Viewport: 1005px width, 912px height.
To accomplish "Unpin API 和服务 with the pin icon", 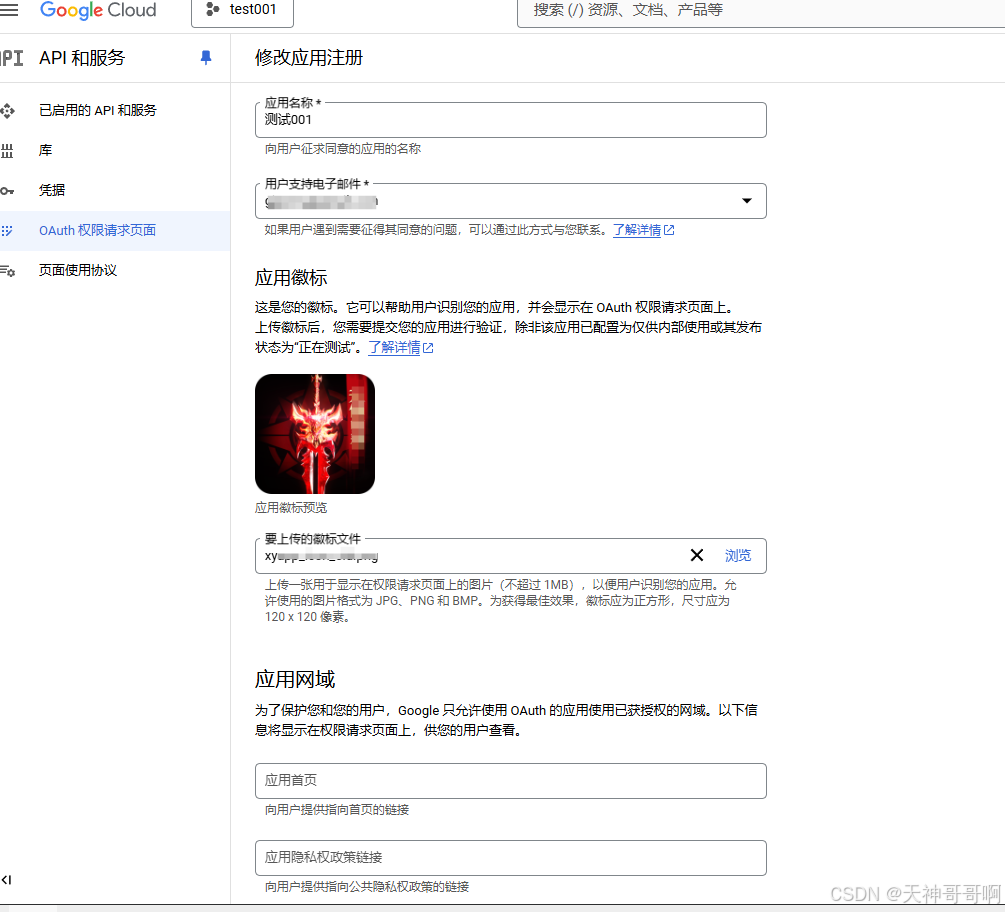I will (206, 58).
